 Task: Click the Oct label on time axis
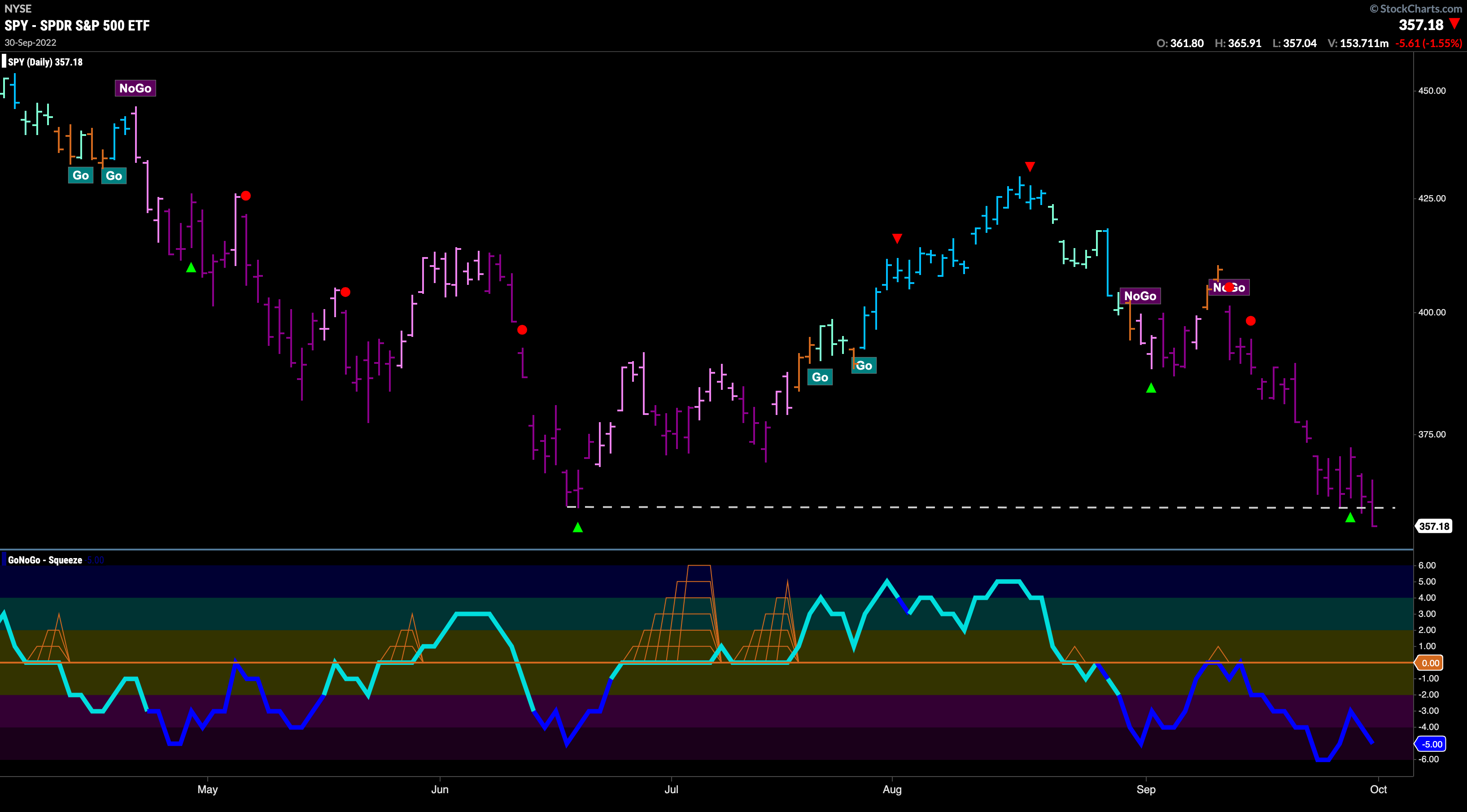coord(1378,789)
